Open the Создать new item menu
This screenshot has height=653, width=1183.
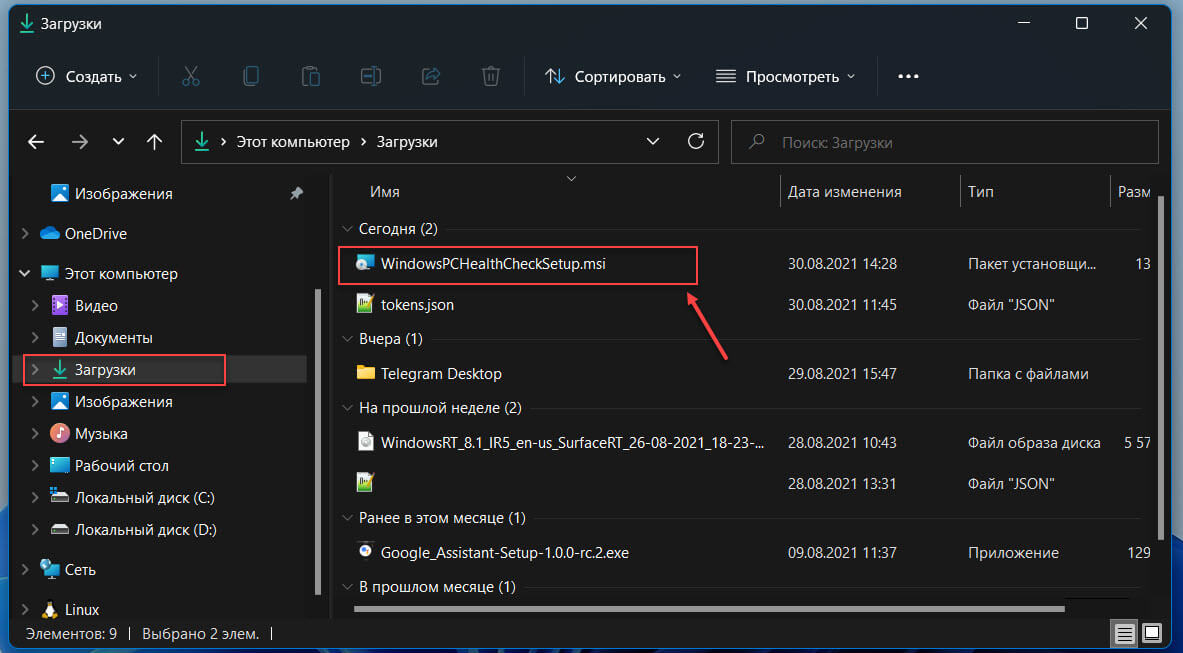87,76
